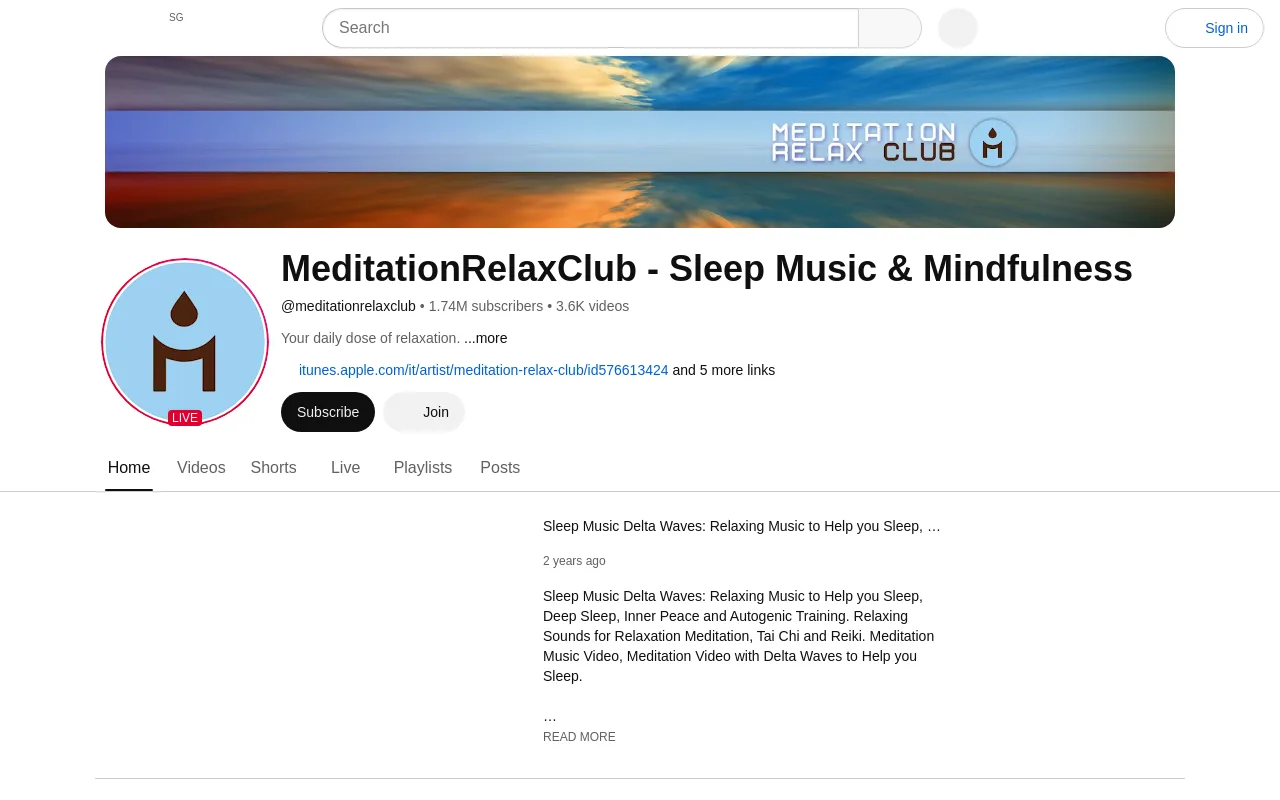1280x800 pixels.
Task: Subscribe to the channel
Action: click(328, 412)
